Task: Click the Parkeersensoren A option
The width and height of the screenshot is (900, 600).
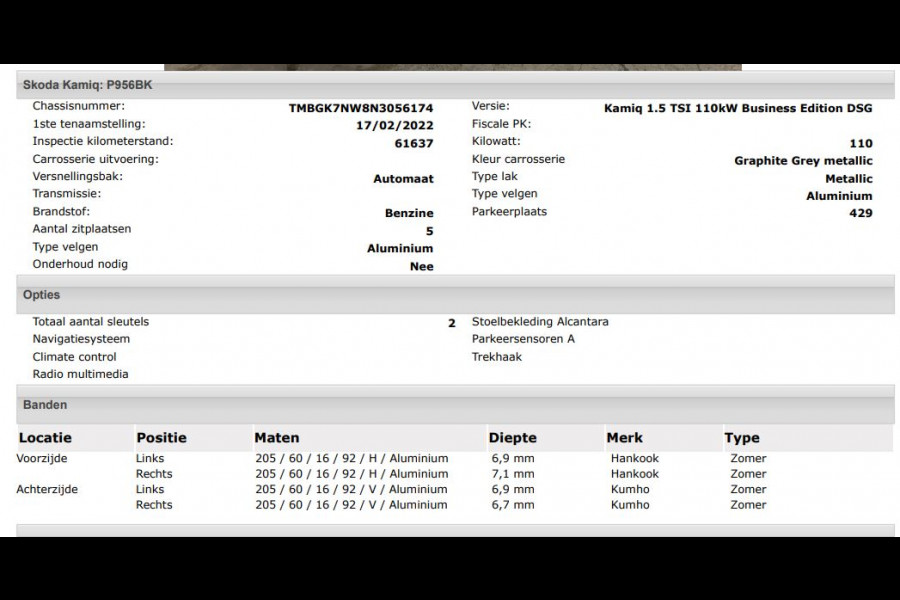Action: point(523,339)
